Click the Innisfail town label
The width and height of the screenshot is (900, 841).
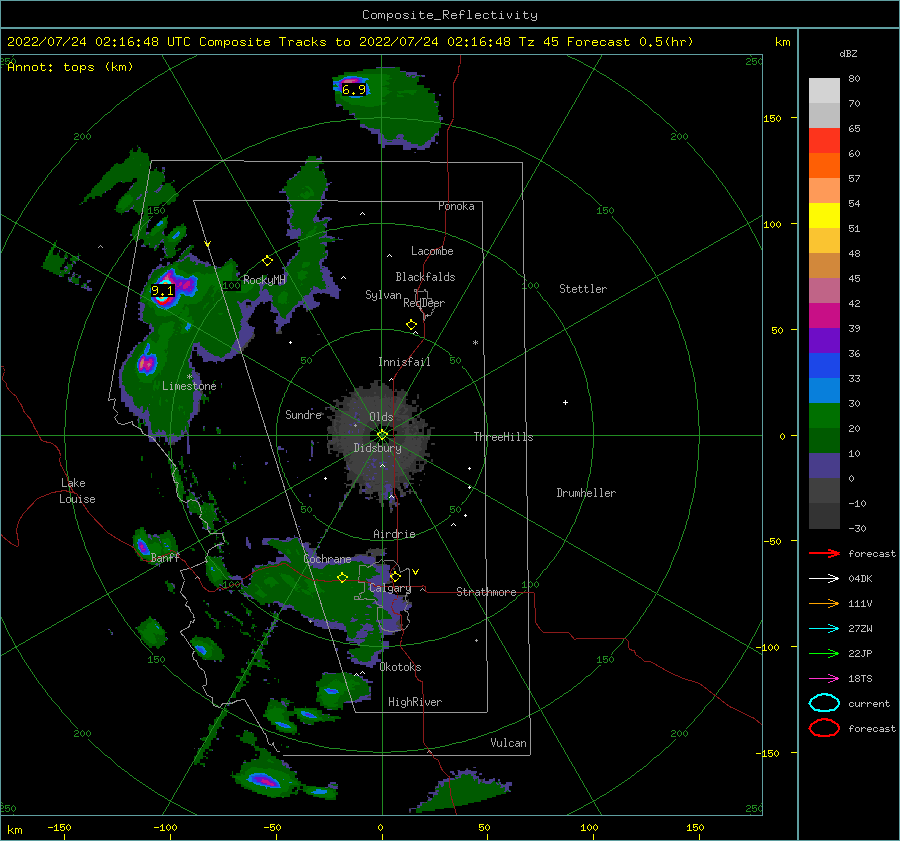point(404,362)
